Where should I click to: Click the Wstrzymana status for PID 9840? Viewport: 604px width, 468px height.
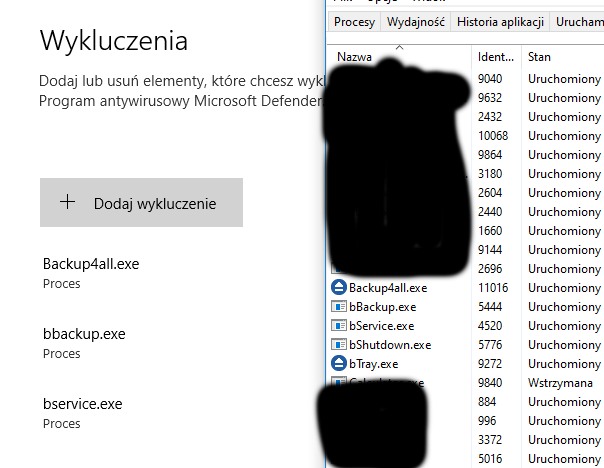tap(560, 382)
